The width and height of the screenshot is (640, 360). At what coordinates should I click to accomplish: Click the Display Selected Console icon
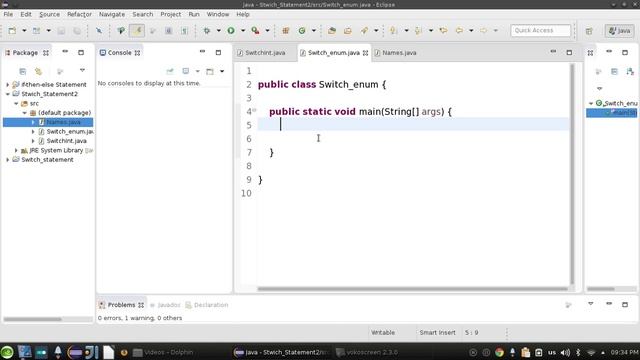pyautogui.click(x=186, y=71)
